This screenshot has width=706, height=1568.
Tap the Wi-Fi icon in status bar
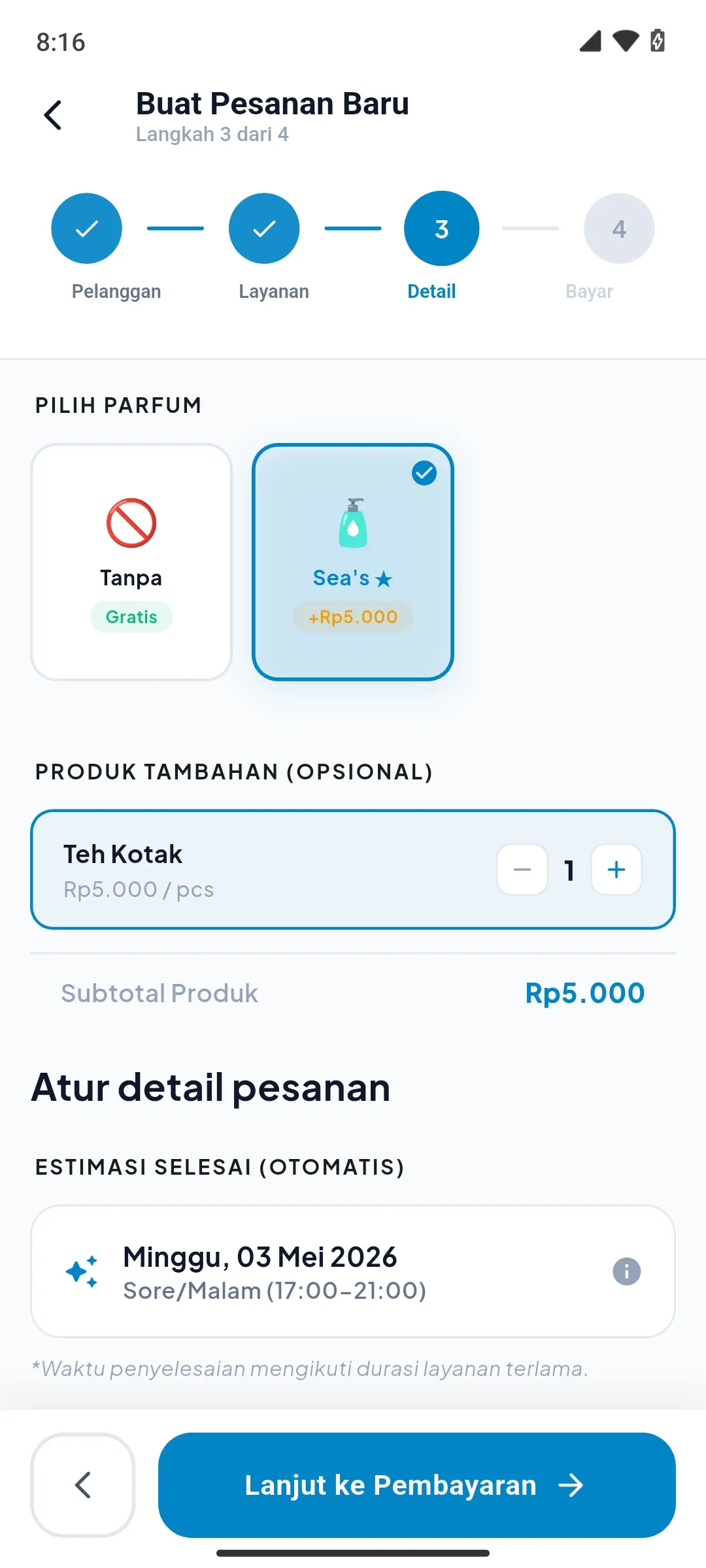[626, 41]
